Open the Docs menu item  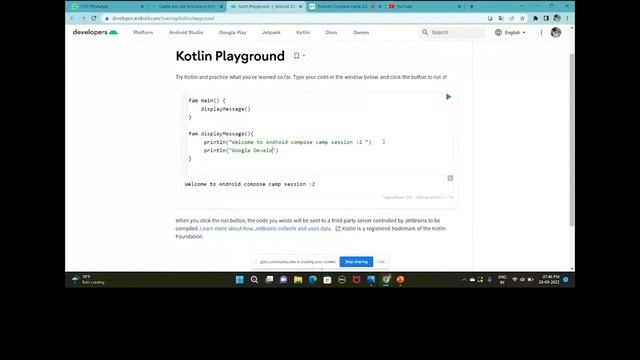(x=331, y=32)
